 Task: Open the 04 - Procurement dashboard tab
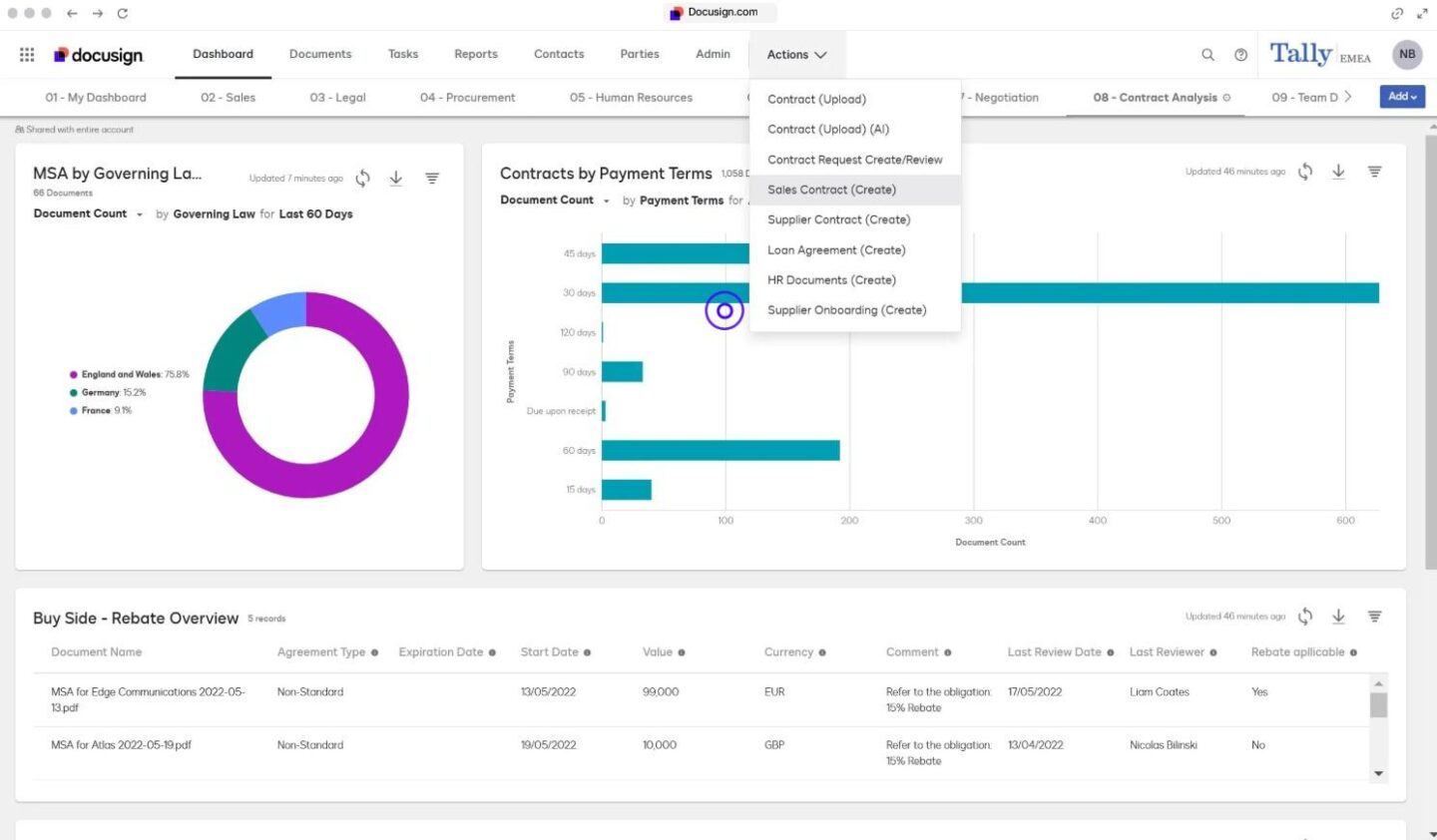click(465, 97)
